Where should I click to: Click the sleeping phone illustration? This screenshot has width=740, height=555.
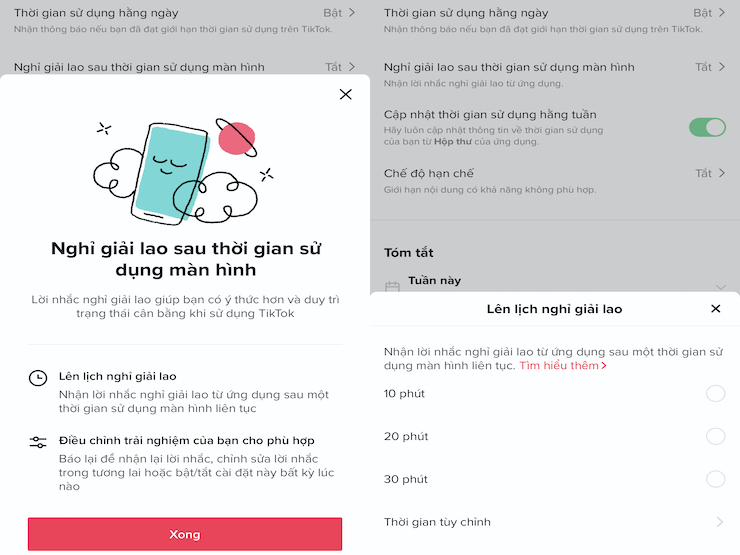tap(170, 174)
